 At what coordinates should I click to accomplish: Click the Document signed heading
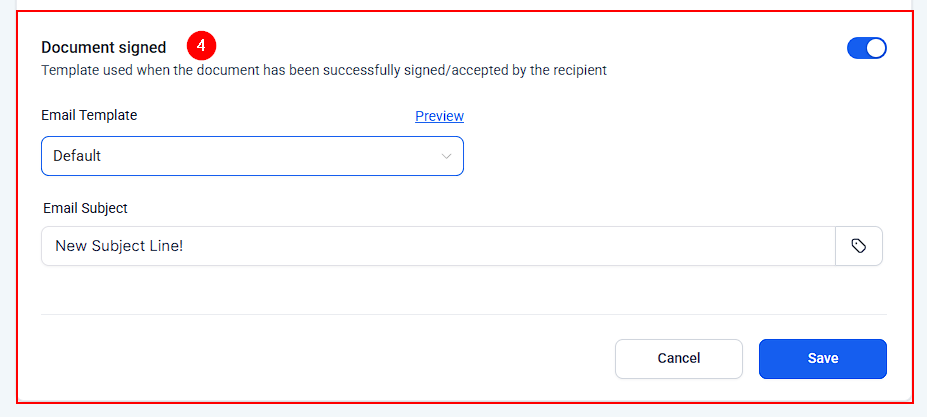pos(103,47)
